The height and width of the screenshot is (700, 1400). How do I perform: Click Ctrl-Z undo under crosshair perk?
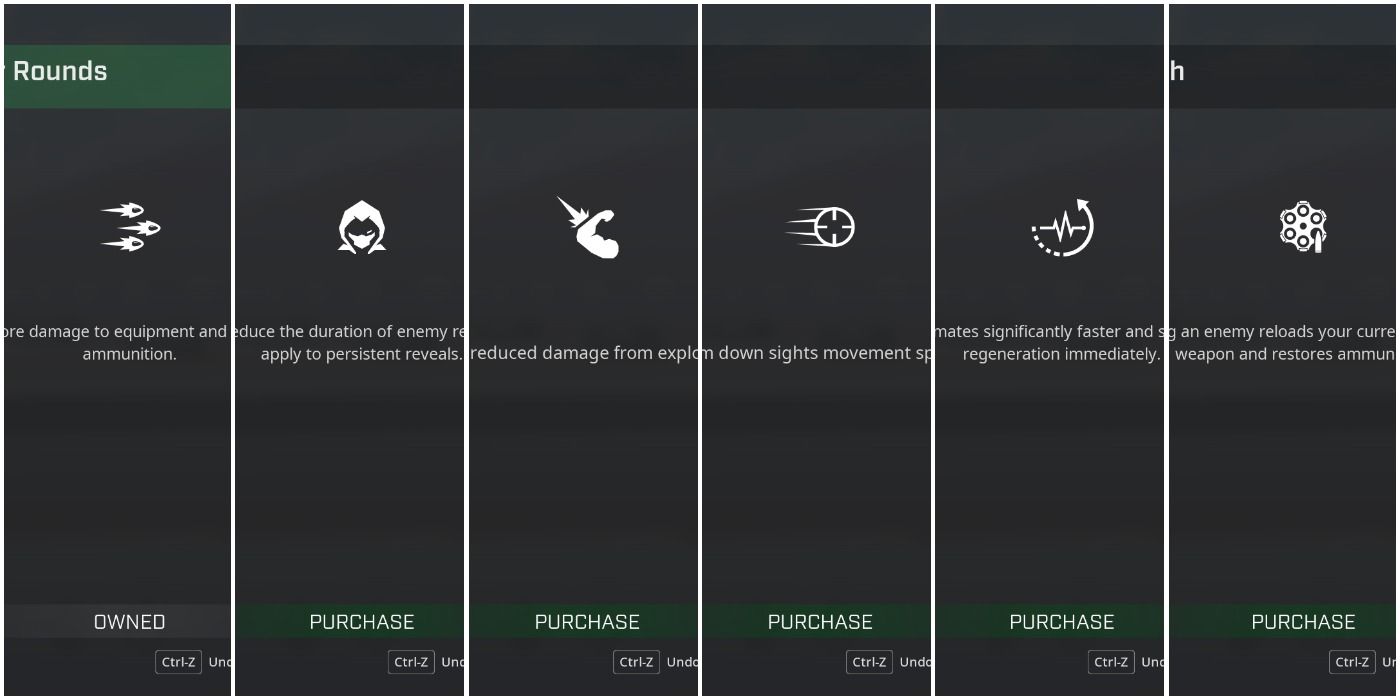869,662
